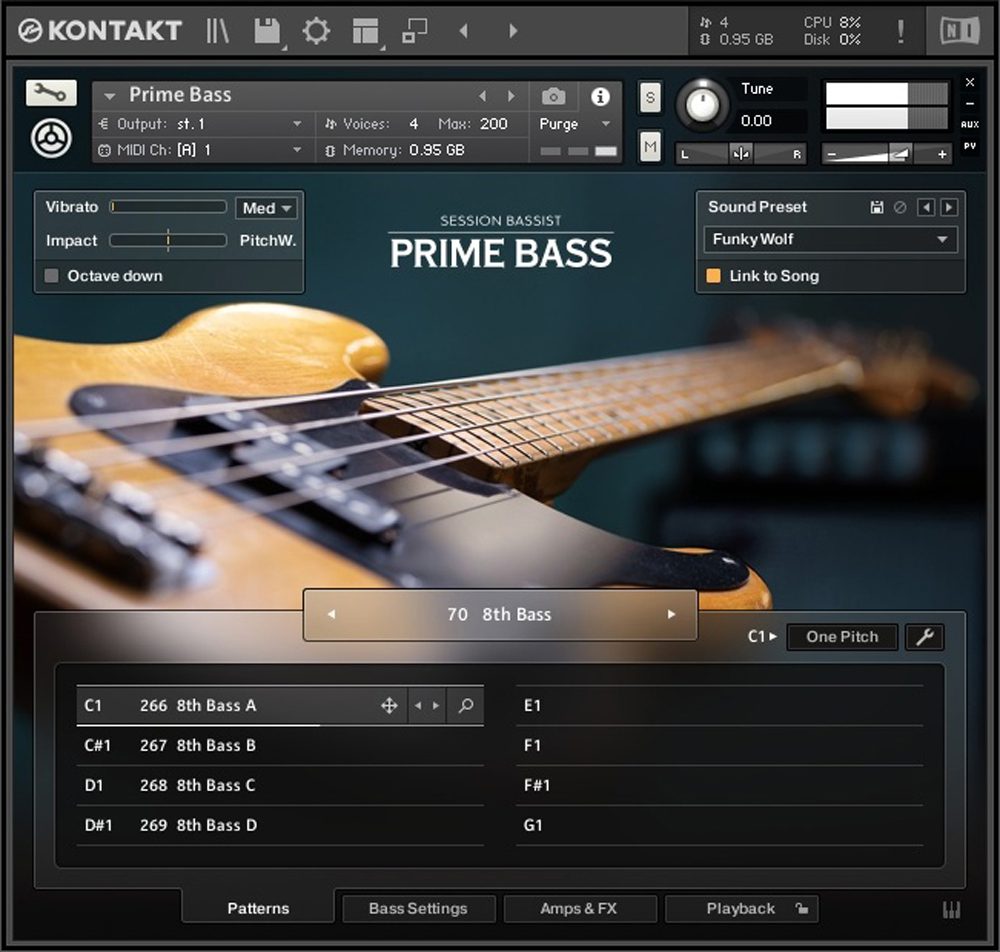Image resolution: width=1000 pixels, height=952 pixels.
Task: Click the Impact slider
Action: tap(168, 241)
